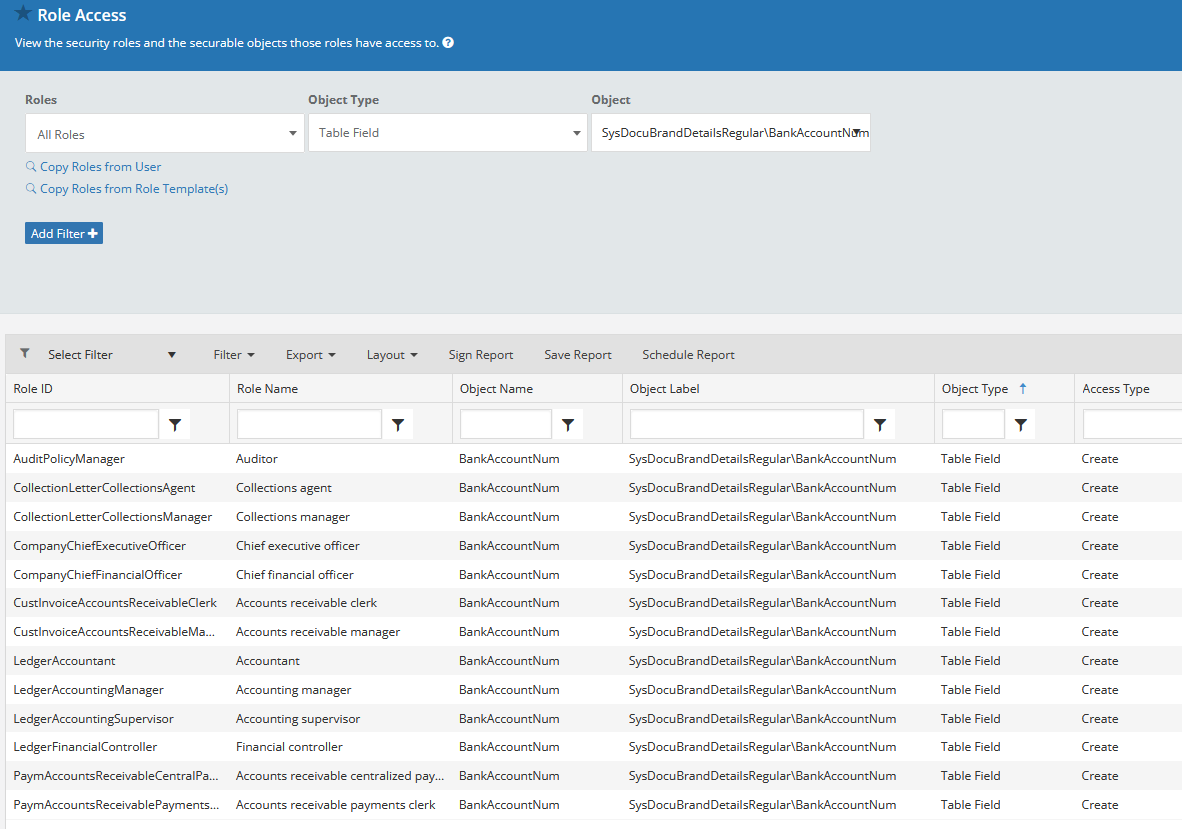Viewport: 1182px width, 829px height.
Task: Expand the Object Type Table Field dropdown
Action: coord(447,133)
